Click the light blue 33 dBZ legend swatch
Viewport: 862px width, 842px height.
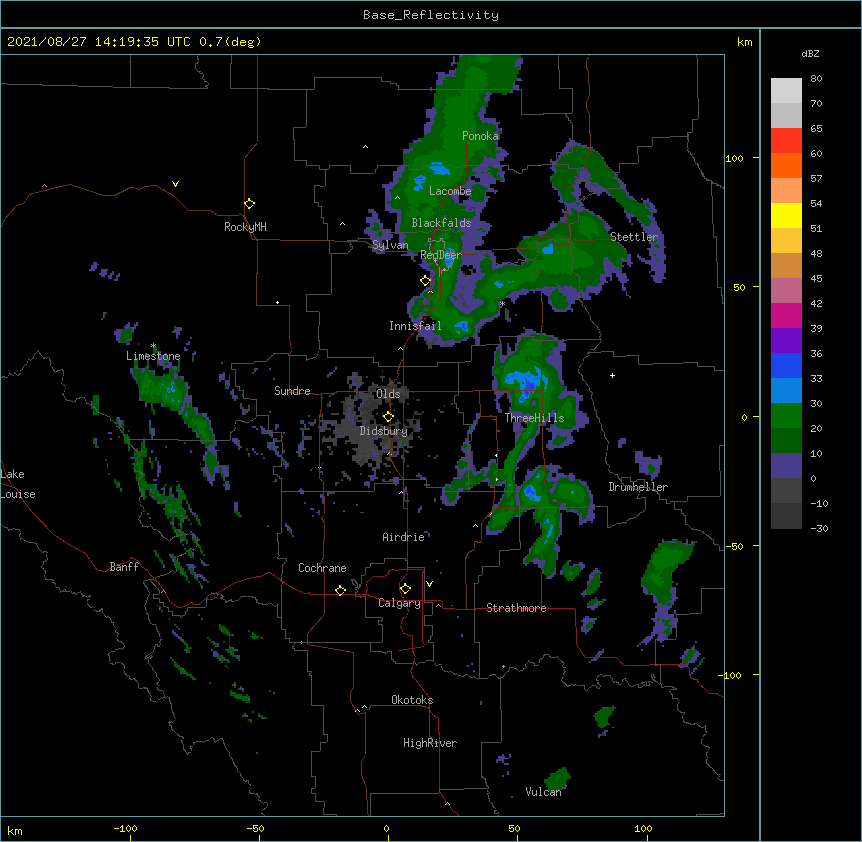[x=786, y=390]
